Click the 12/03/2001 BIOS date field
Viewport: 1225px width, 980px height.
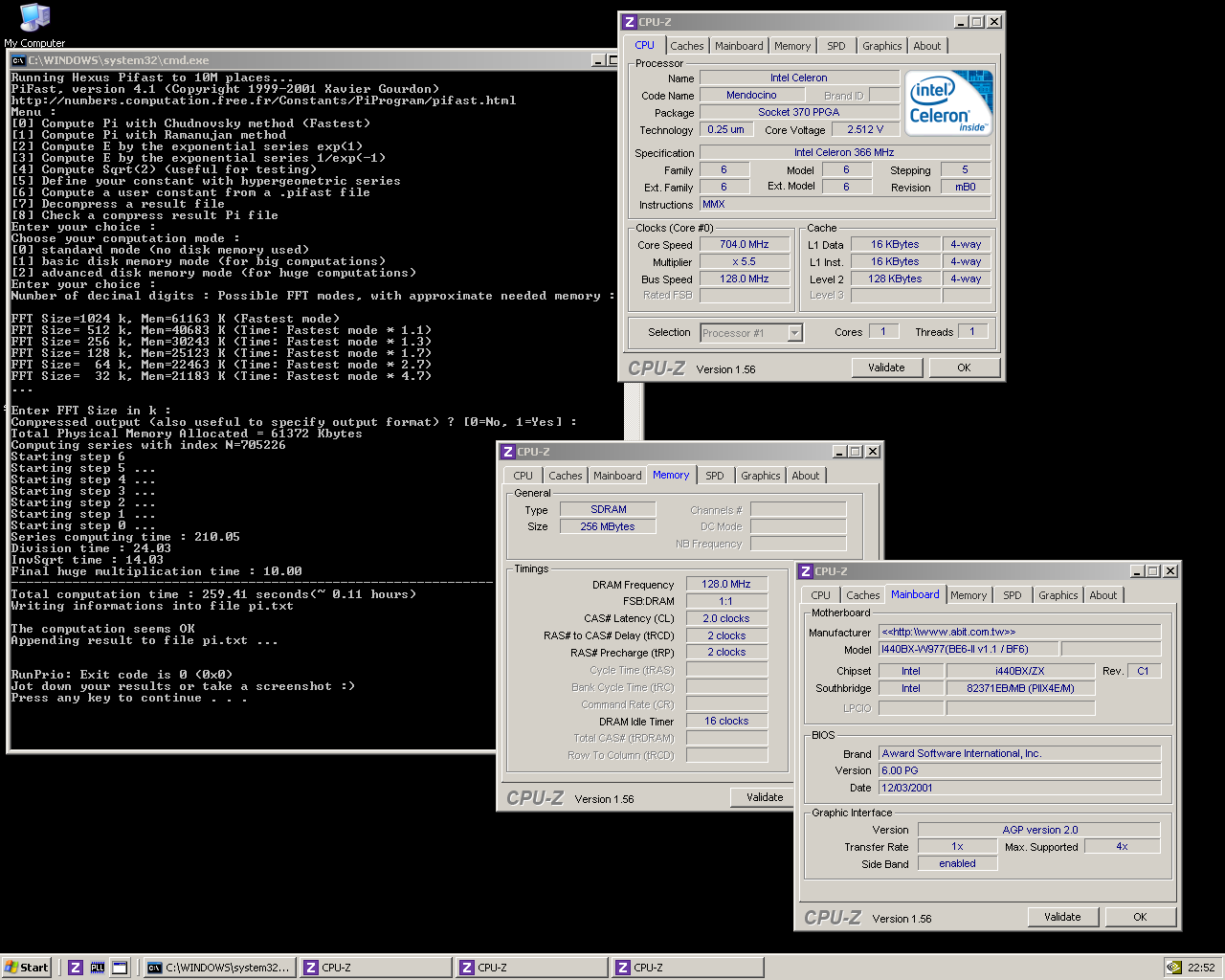point(1020,789)
